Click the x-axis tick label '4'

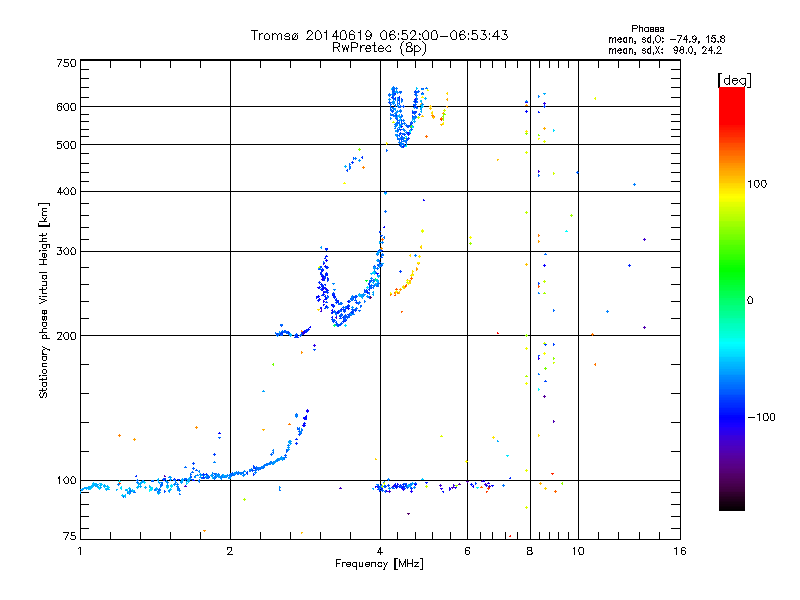380,551
